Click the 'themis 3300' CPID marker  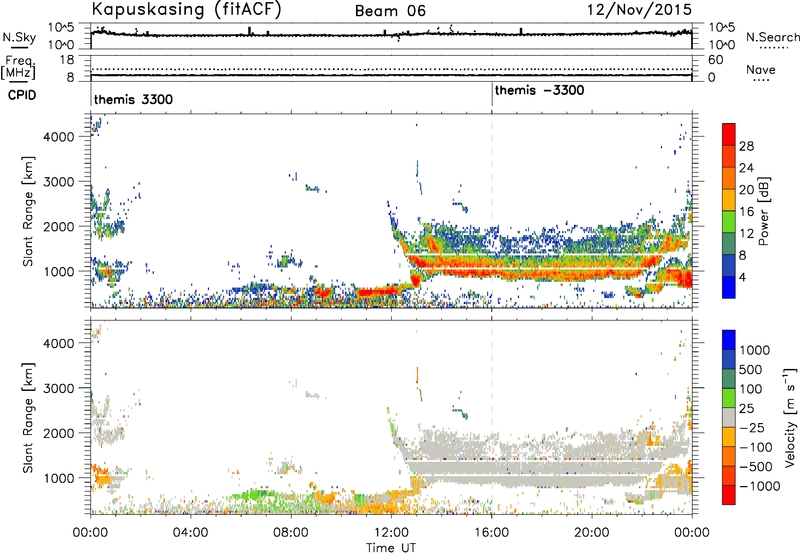pos(133,99)
